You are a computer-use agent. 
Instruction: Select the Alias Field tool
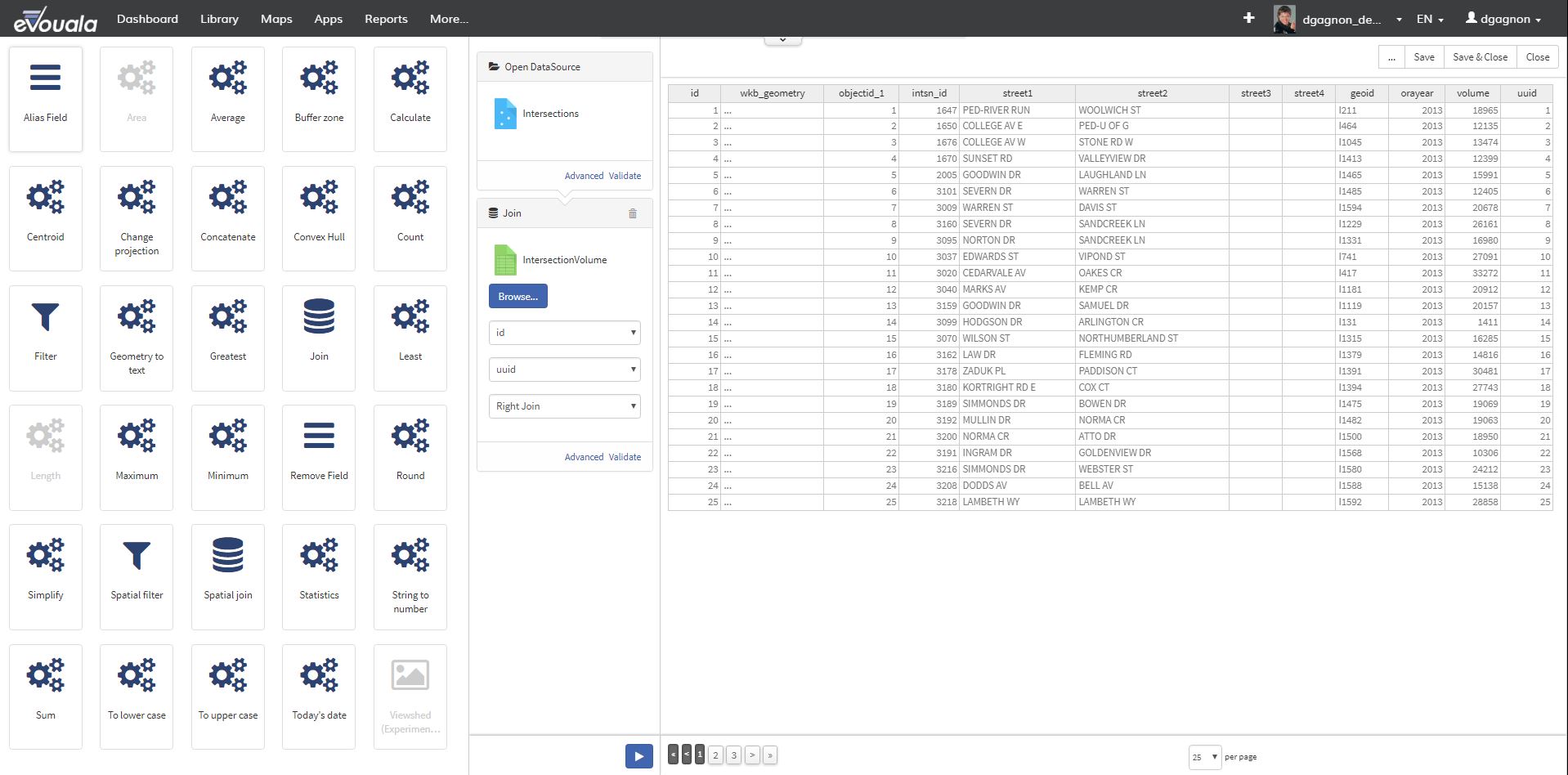[x=46, y=98]
